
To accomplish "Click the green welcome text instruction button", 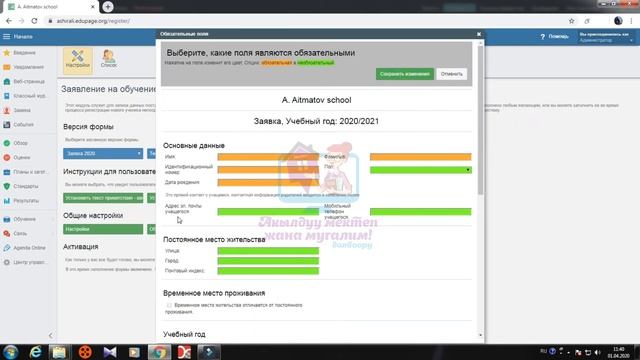I will pos(103,198).
